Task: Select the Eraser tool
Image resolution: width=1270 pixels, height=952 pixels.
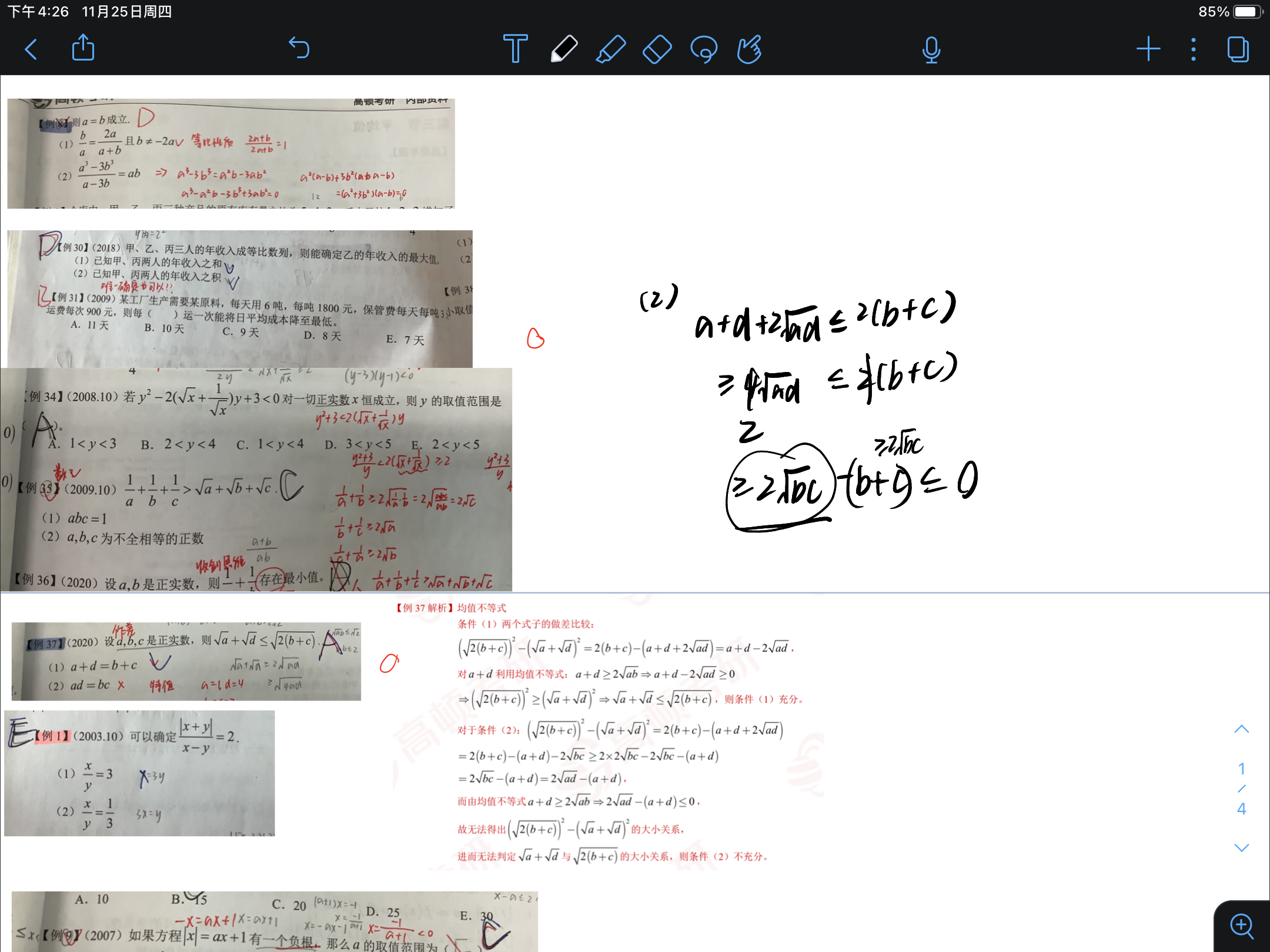Action: point(657,49)
